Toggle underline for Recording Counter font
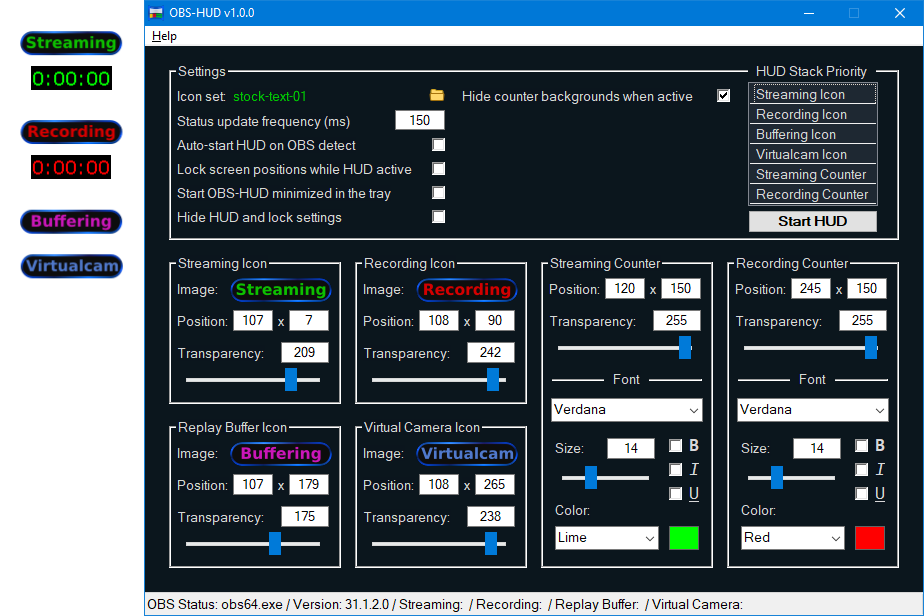This screenshot has width=924, height=616. pos(862,493)
